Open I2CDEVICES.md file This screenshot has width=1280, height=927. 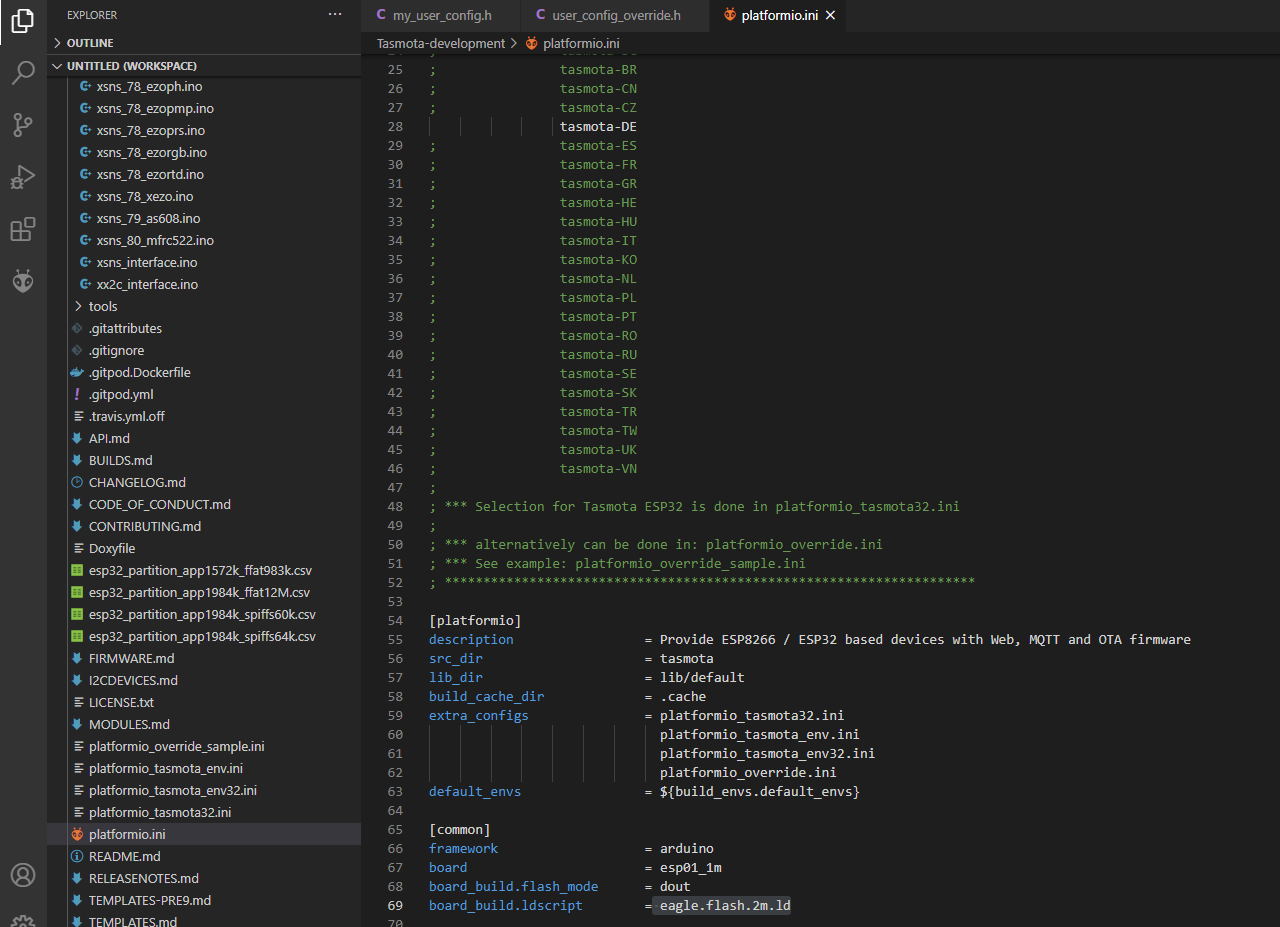pyautogui.click(x=133, y=680)
